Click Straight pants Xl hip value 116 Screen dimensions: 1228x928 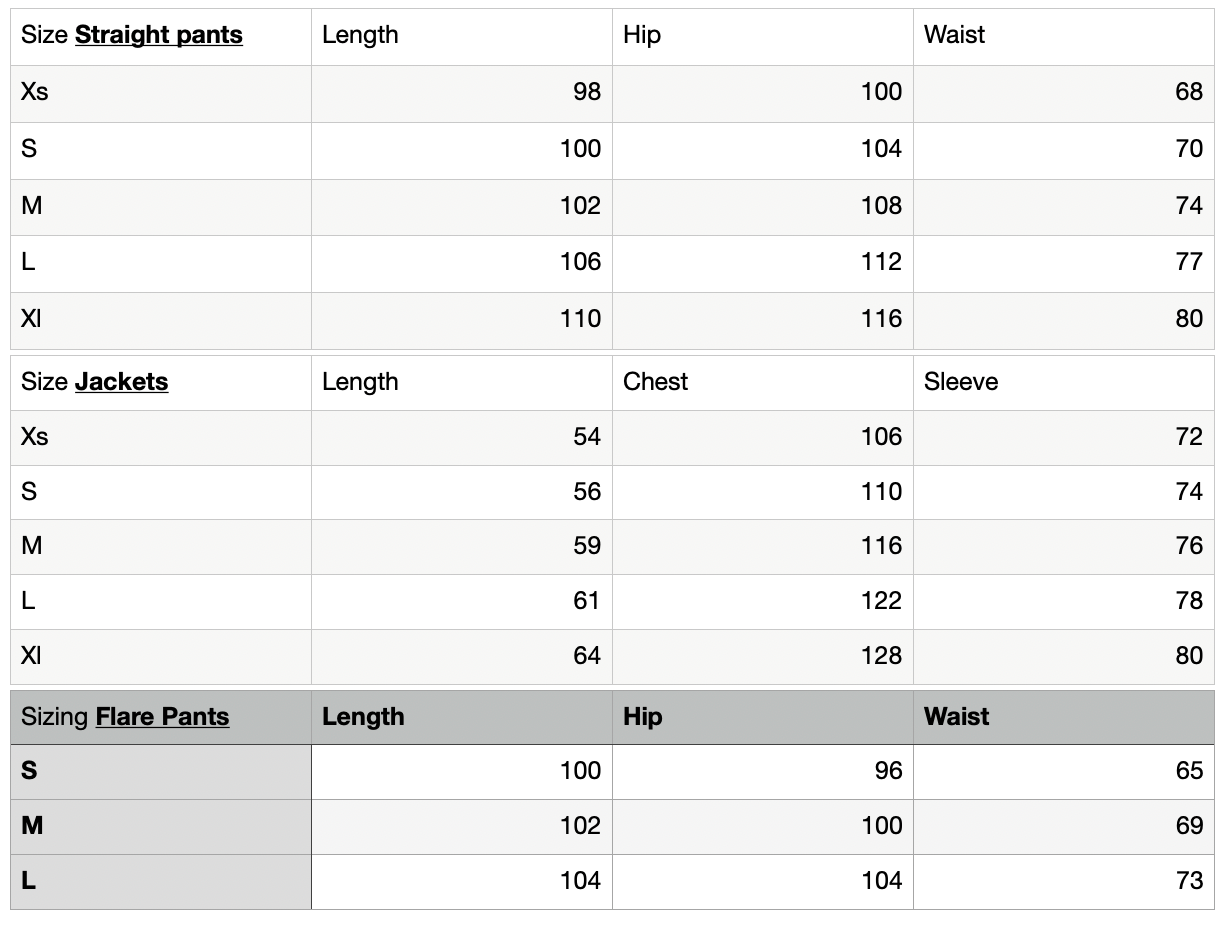[x=881, y=319]
